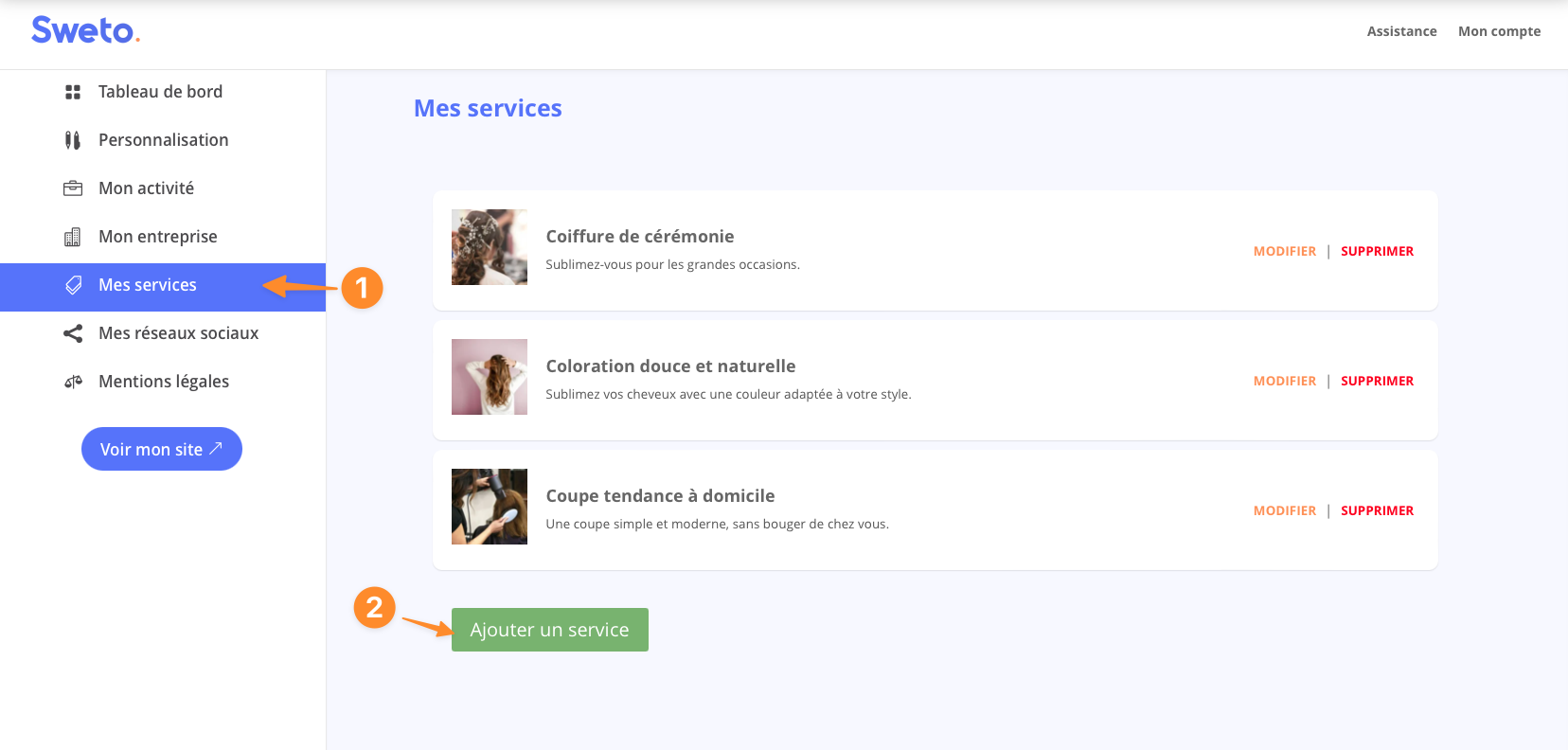
Task: Click the Mes services tag icon
Action: point(73,285)
